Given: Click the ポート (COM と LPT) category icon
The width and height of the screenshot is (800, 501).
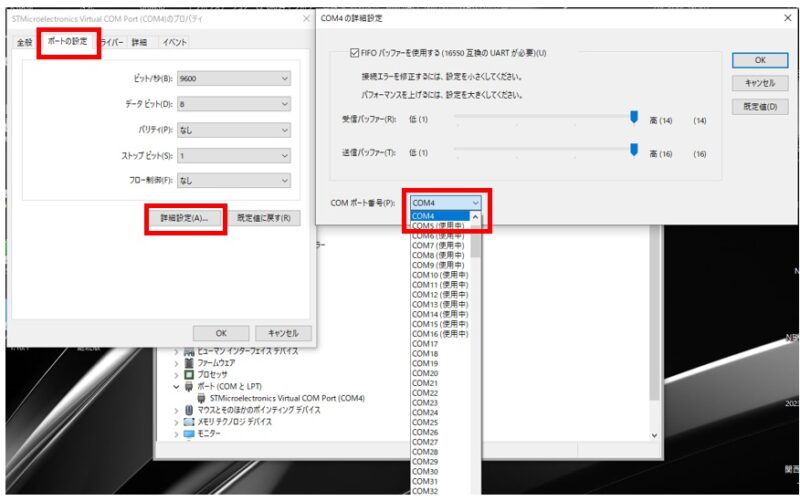Looking at the screenshot, I should (x=189, y=386).
